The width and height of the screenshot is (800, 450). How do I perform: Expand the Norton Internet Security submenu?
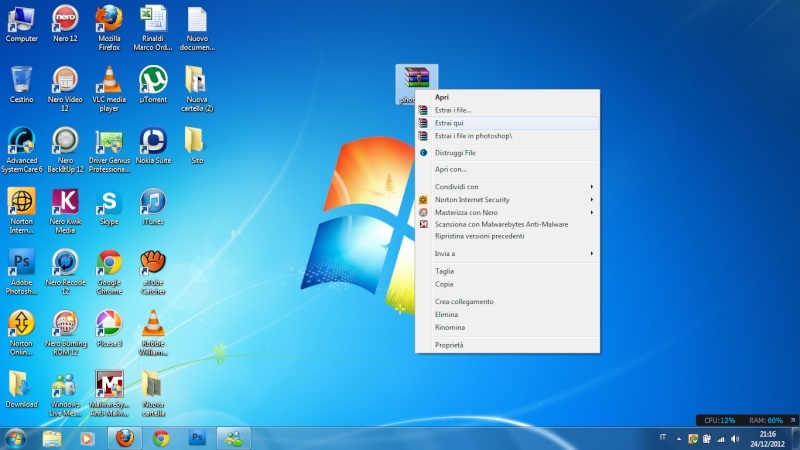tap(508, 199)
